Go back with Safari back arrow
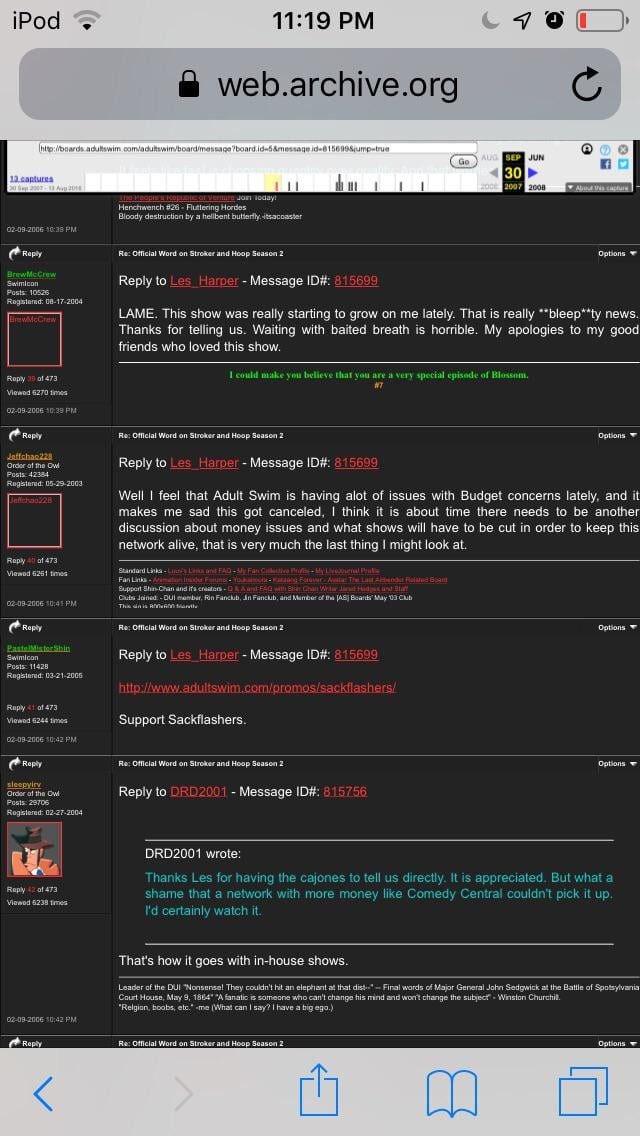 [43, 1093]
